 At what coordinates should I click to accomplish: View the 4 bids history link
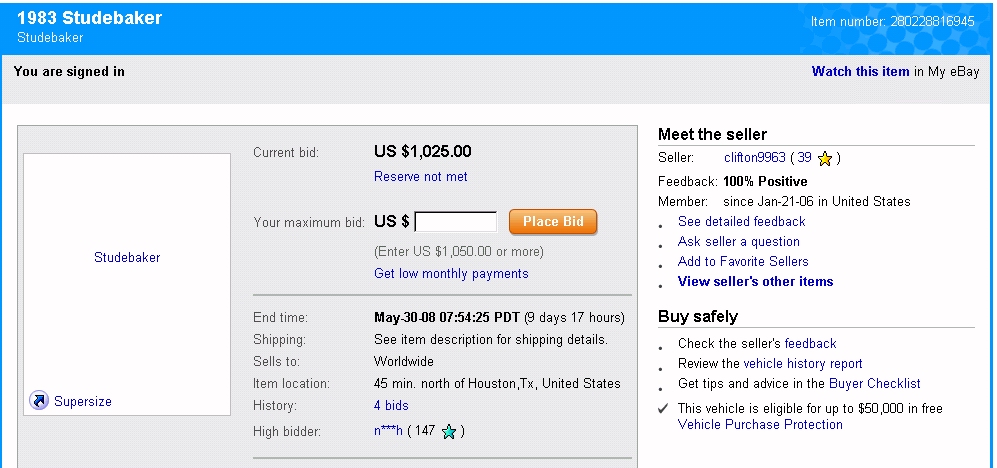(x=391, y=405)
